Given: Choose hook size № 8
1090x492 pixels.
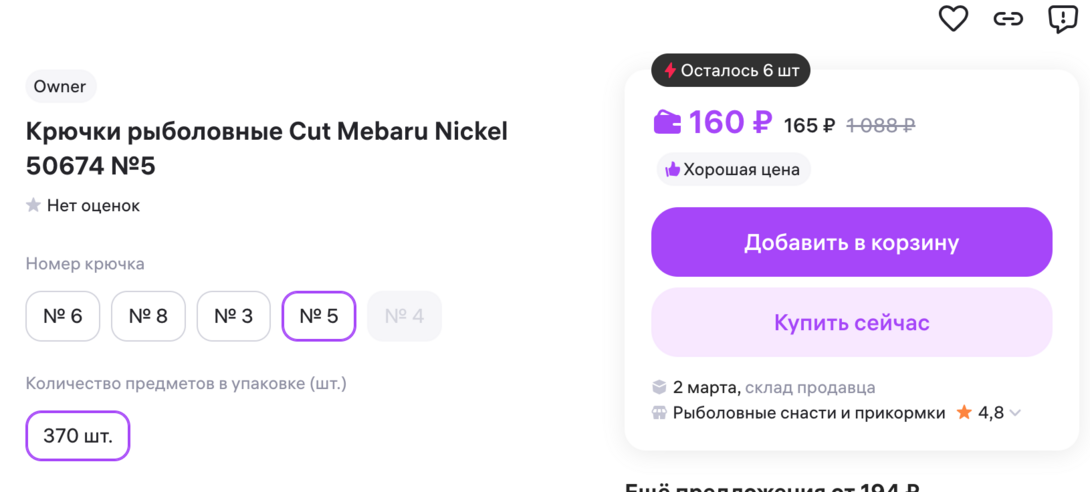Looking at the screenshot, I should pyautogui.click(x=148, y=316).
